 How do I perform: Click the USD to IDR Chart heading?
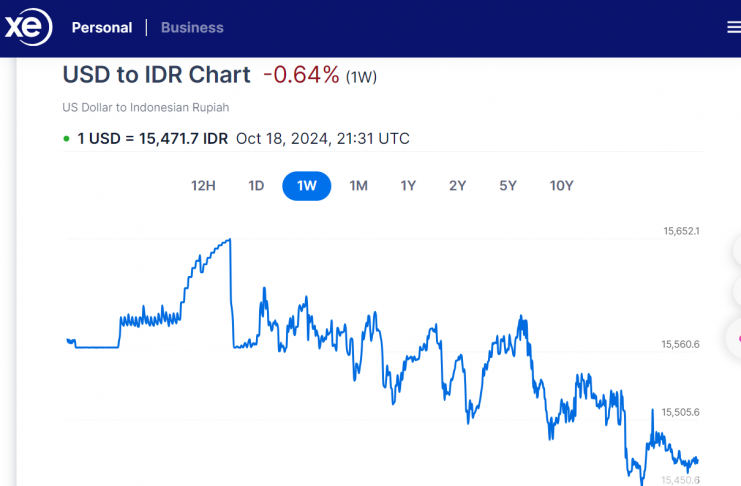click(157, 75)
